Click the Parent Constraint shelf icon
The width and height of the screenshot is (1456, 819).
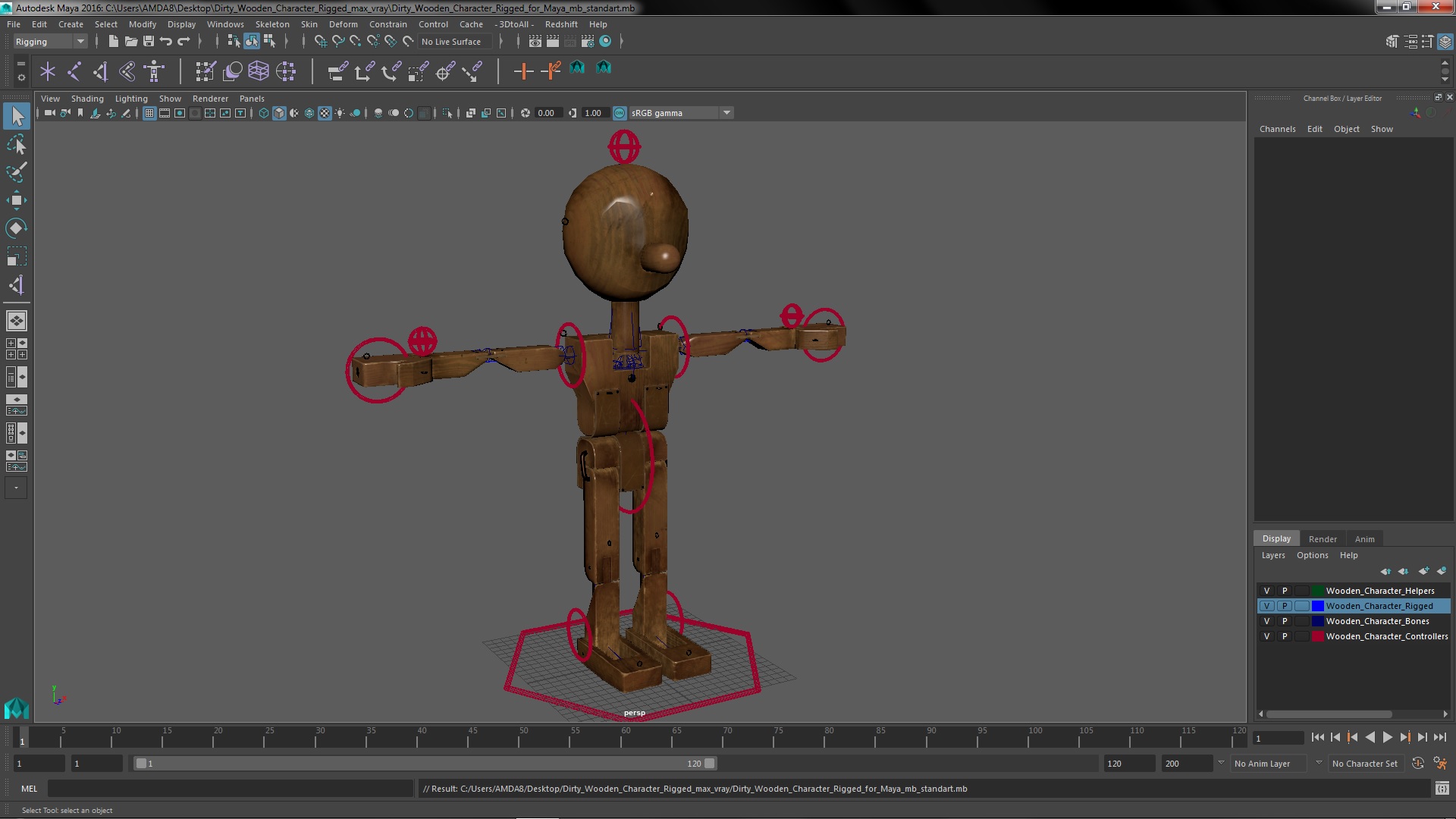coord(337,71)
